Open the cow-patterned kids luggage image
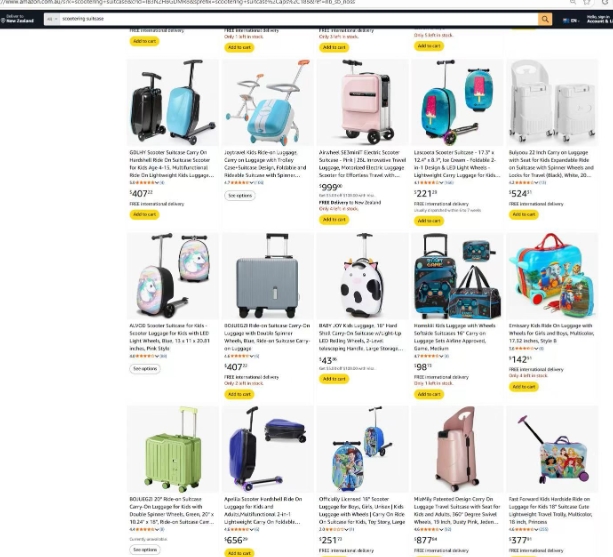The width and height of the screenshot is (613, 557). 362,276
